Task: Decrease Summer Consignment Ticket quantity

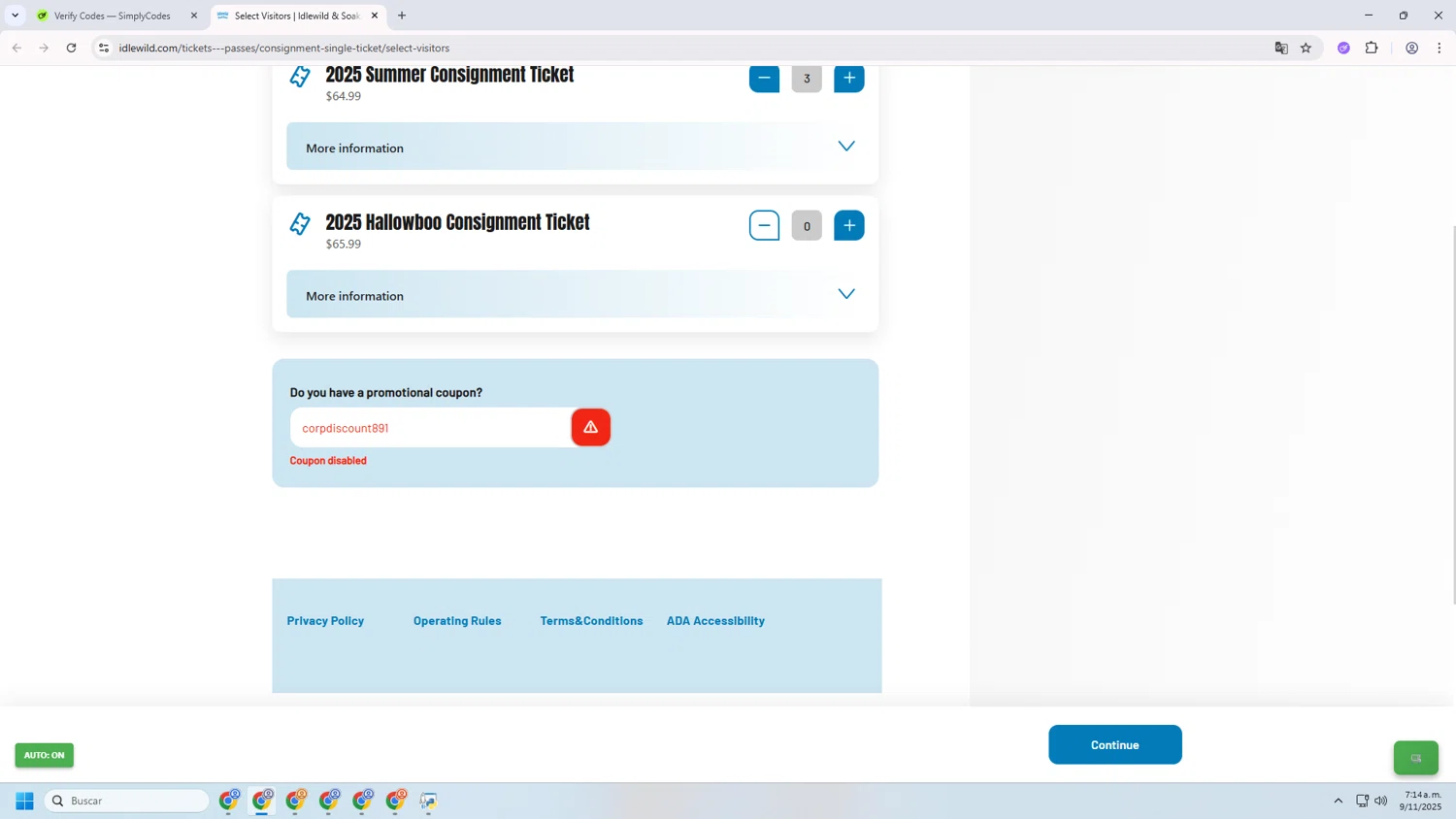Action: tap(764, 79)
